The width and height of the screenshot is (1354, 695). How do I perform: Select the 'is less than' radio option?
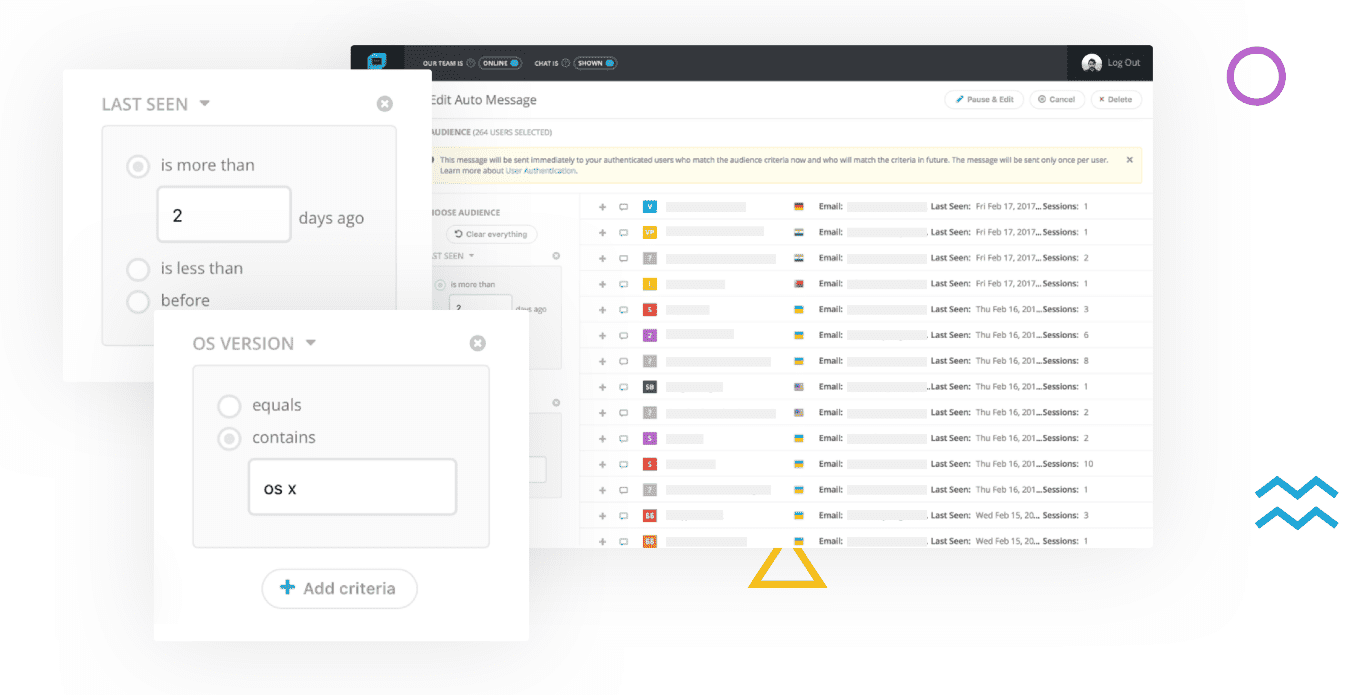click(138, 269)
